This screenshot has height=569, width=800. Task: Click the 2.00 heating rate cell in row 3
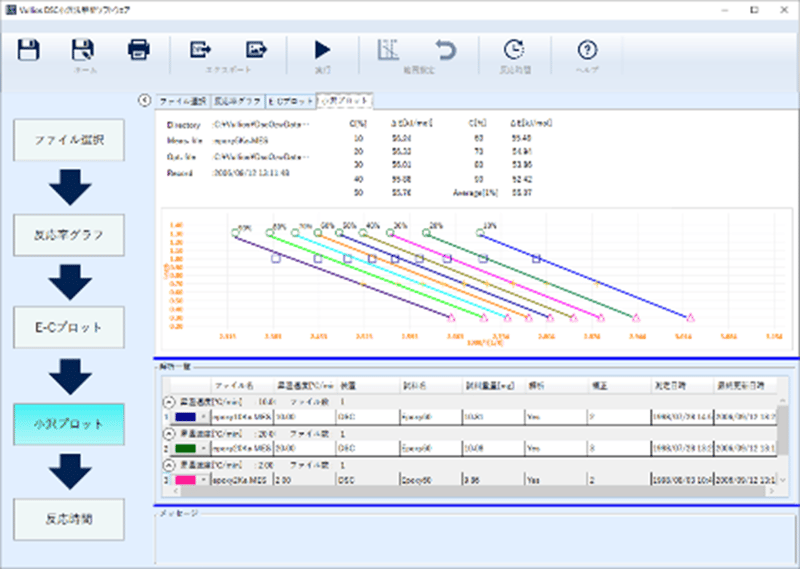tap(305, 480)
